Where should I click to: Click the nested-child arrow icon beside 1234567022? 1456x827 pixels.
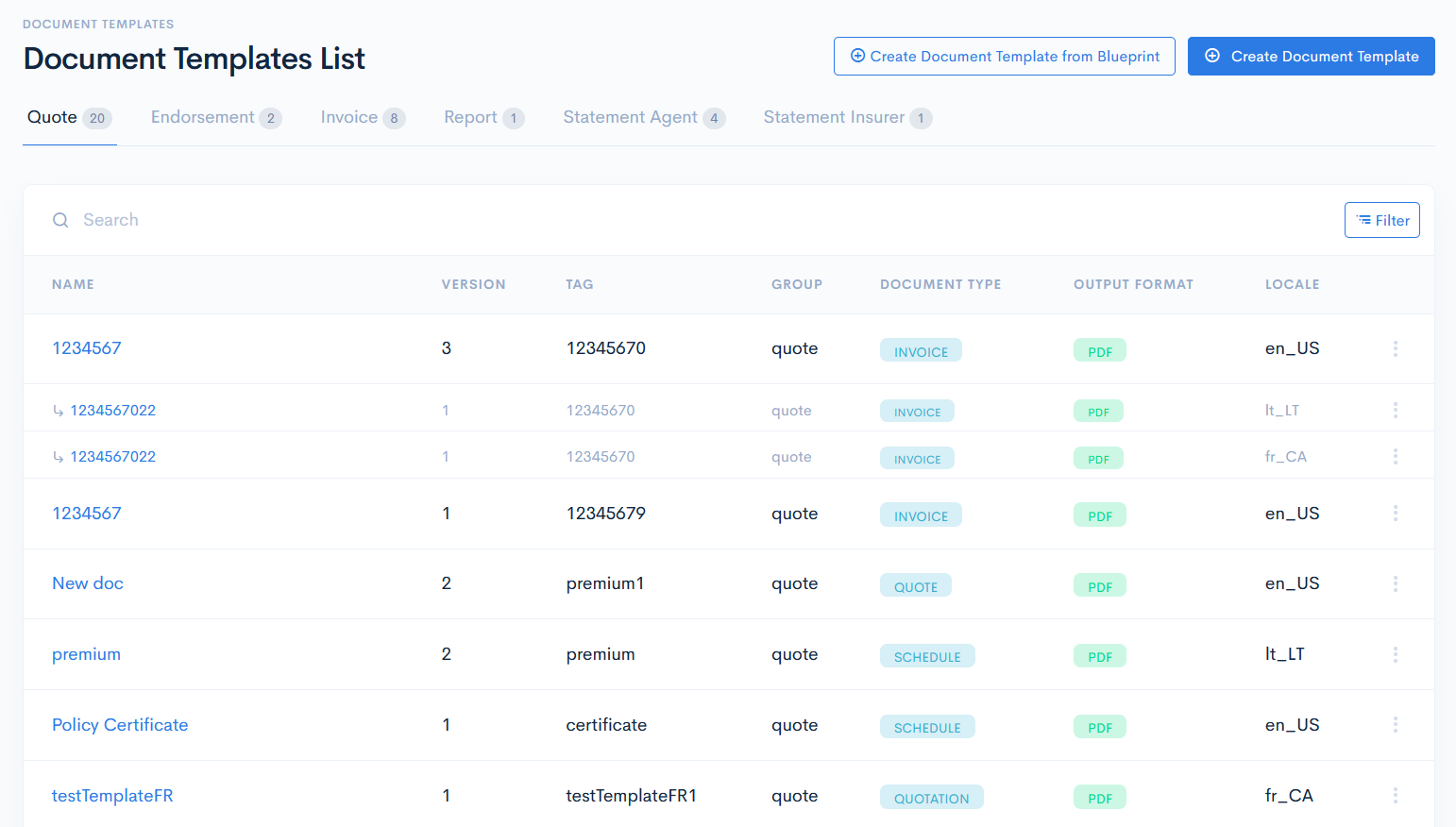59,410
